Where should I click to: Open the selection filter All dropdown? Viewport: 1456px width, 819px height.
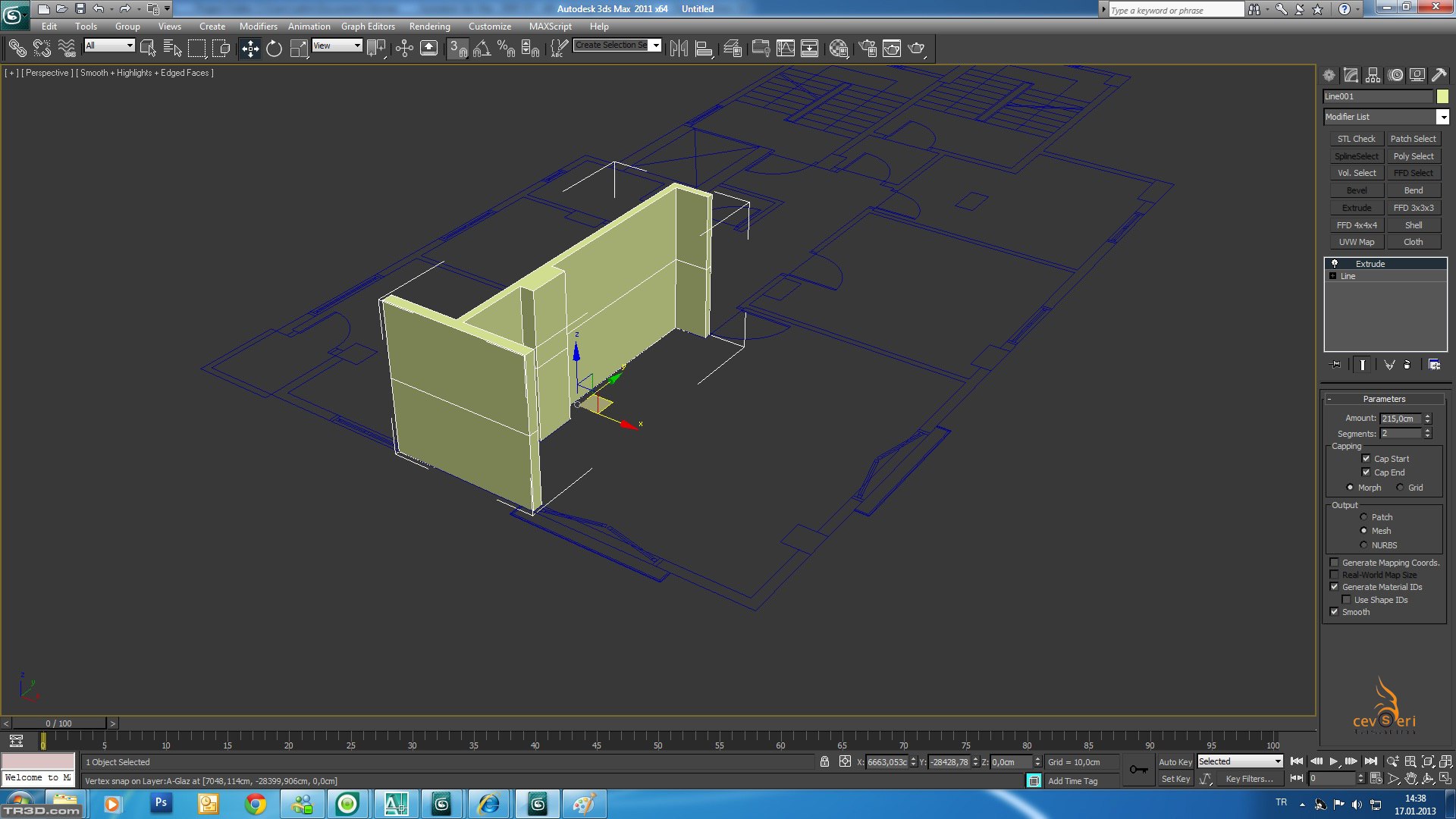point(130,45)
